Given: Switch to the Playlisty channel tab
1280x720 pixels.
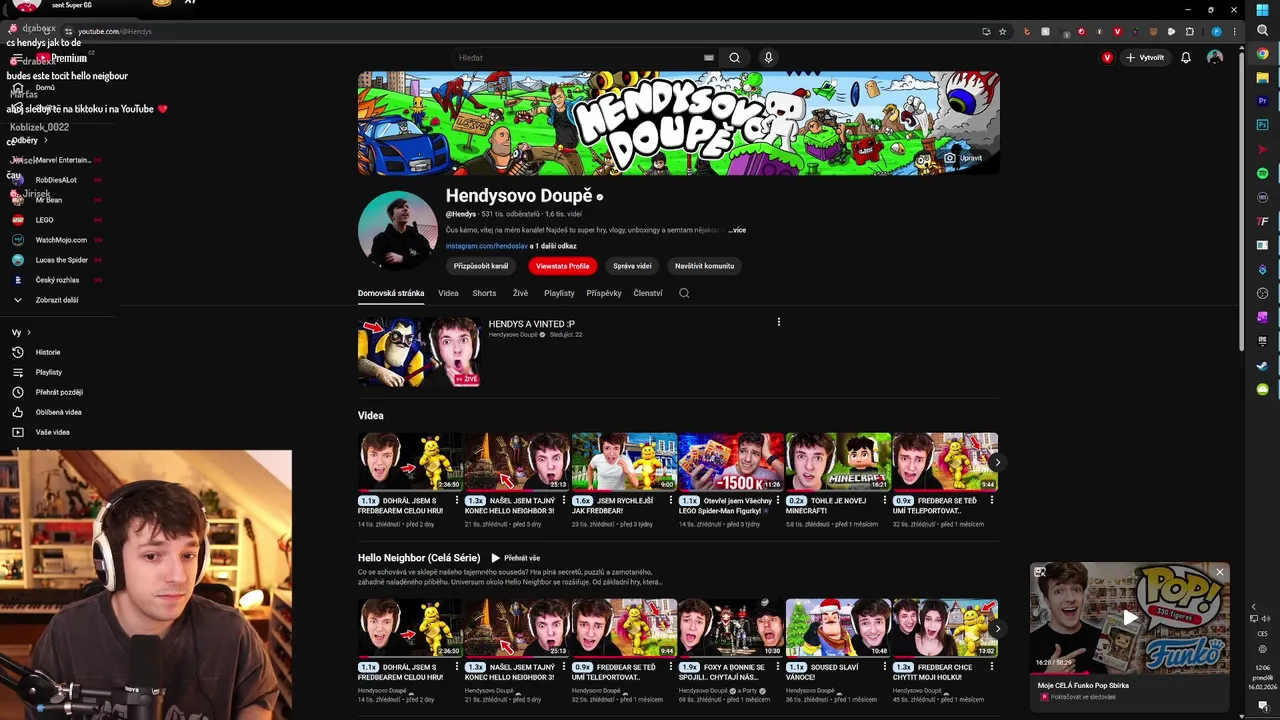Looking at the screenshot, I should [559, 293].
